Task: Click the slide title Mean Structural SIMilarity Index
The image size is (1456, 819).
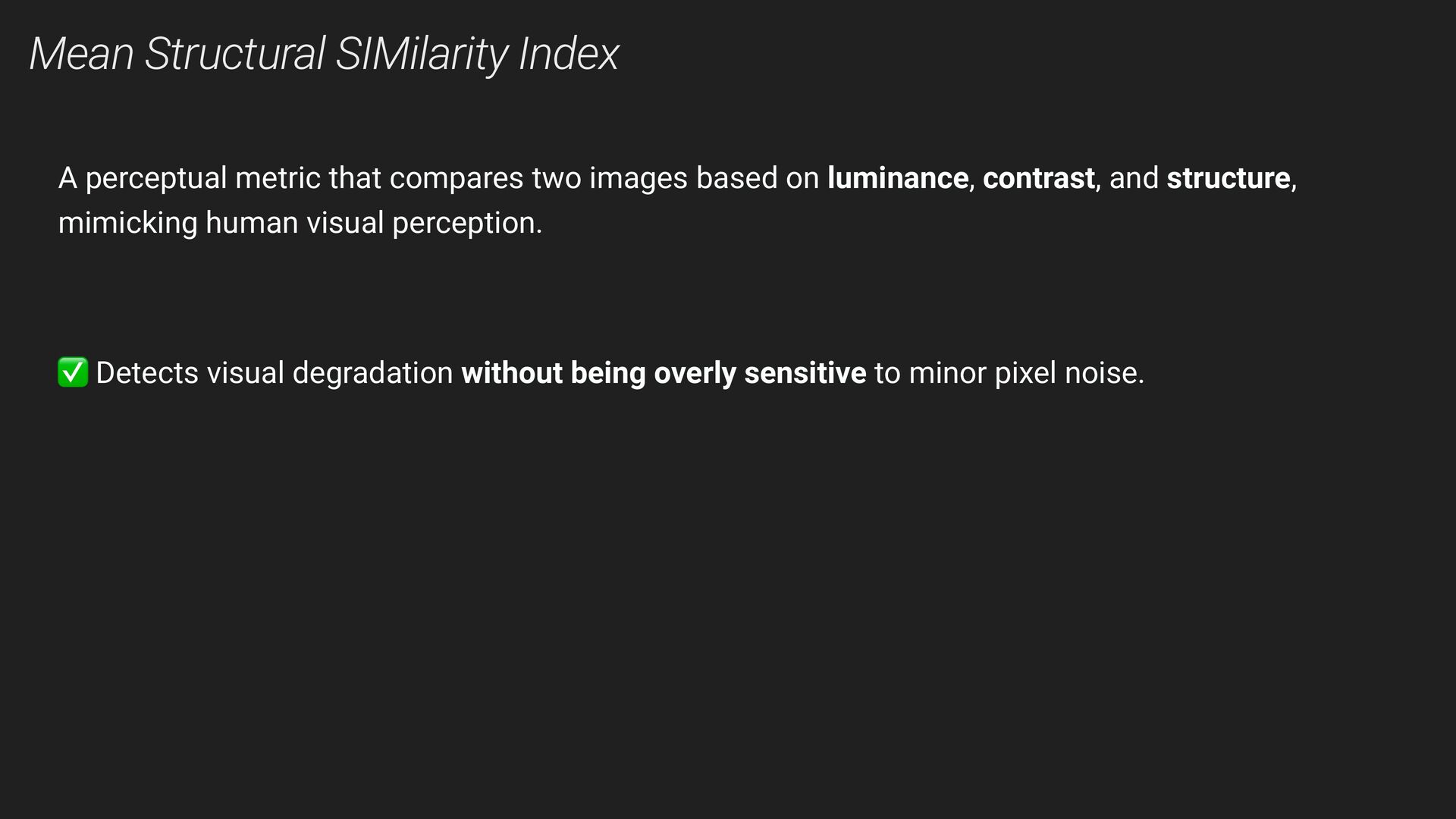Action: coord(324,55)
